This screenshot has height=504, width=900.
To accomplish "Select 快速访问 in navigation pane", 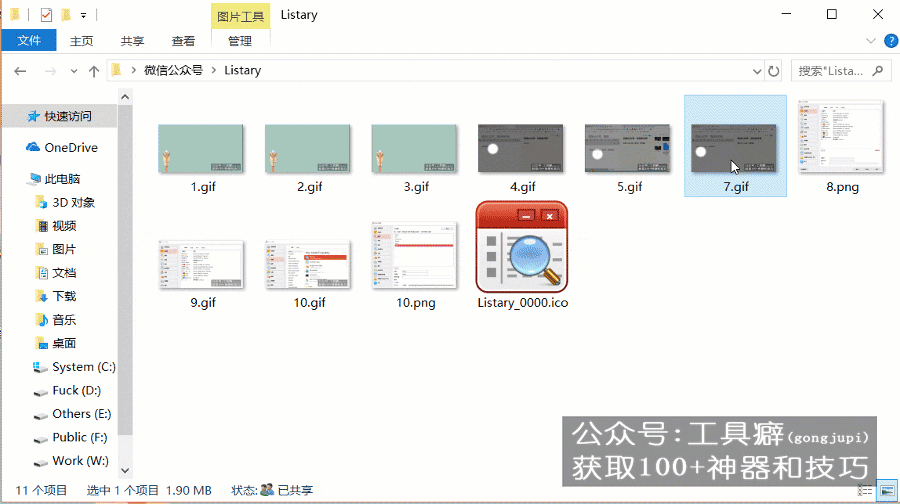I will pyautogui.click(x=60, y=116).
